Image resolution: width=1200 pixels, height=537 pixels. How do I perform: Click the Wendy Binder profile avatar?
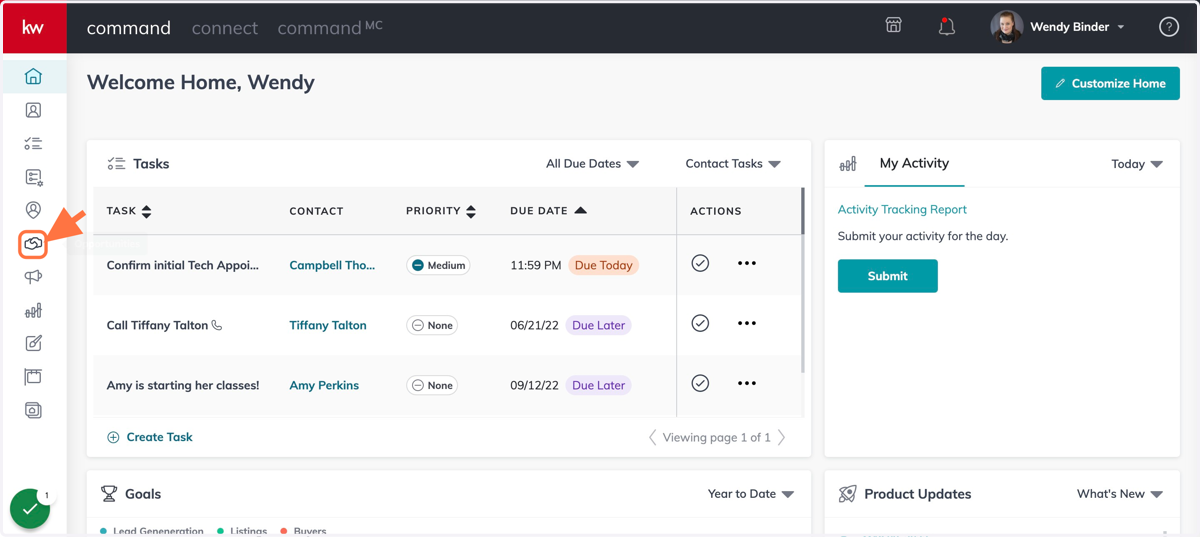pyautogui.click(x=1006, y=27)
